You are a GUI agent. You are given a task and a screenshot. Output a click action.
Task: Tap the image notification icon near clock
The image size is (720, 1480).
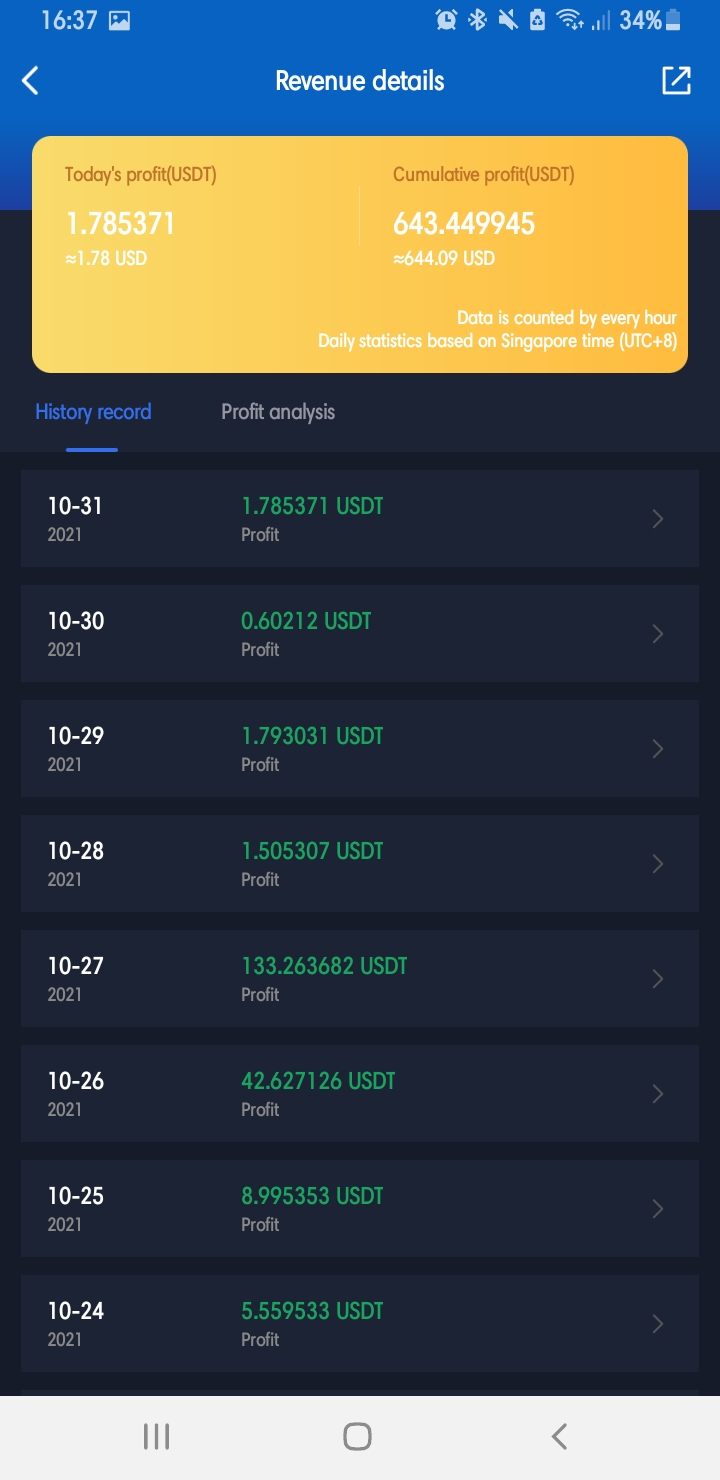[x=119, y=20]
